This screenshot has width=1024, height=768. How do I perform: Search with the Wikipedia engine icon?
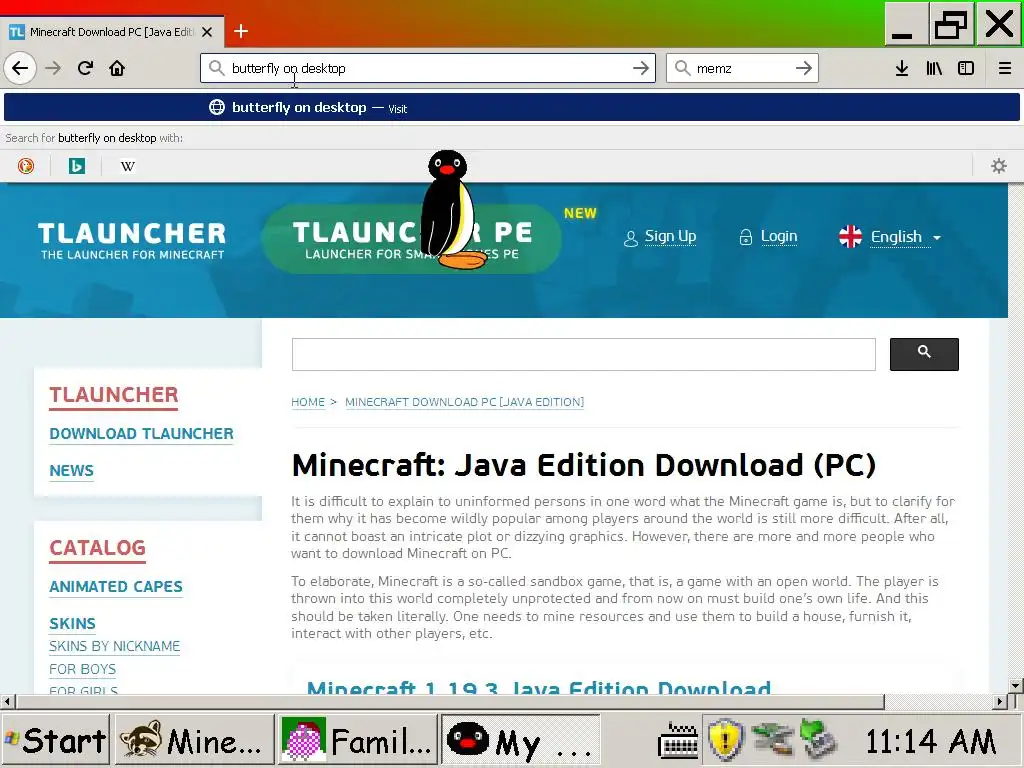pyautogui.click(x=128, y=166)
